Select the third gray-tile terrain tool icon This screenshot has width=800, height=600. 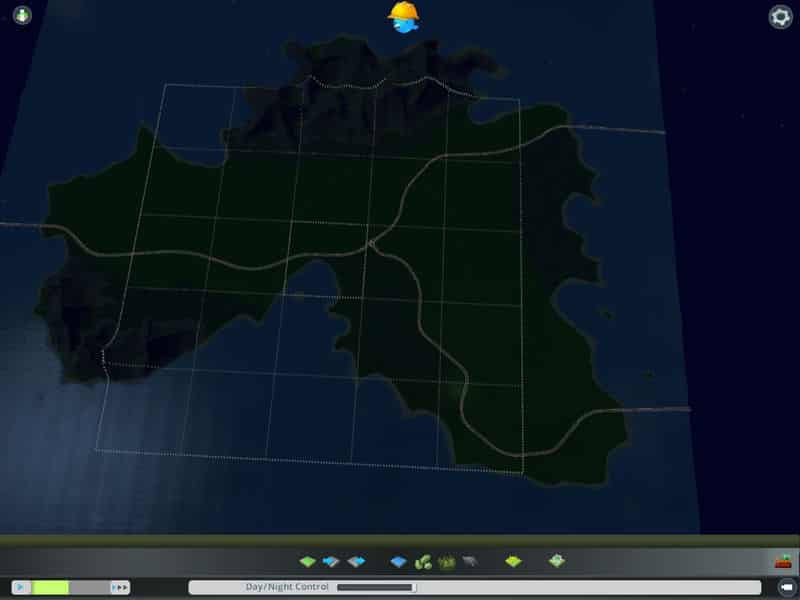[x=356, y=562]
